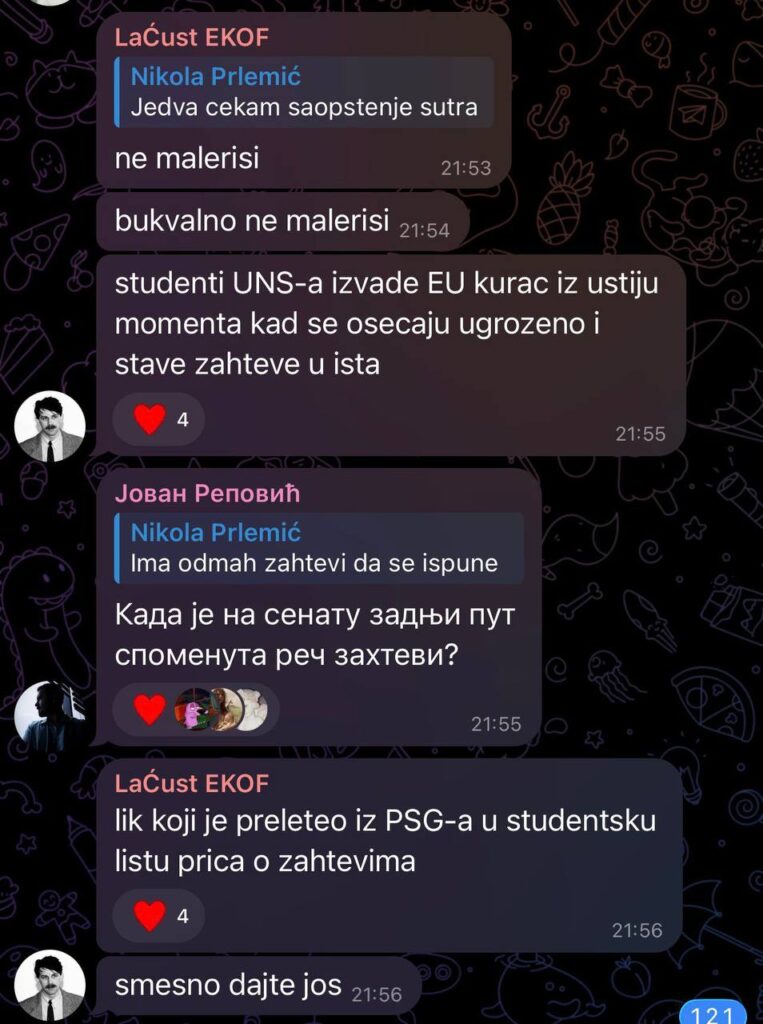
Task: Tap the heart reaction on the PSG-a message
Action: pos(159,916)
